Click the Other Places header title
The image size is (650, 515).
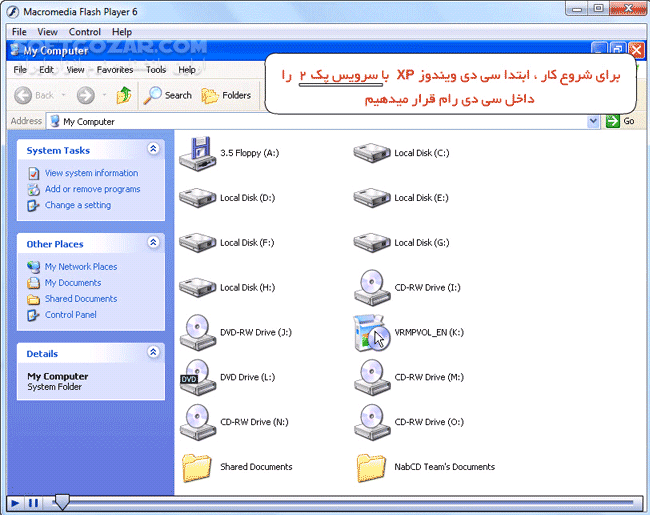coord(55,244)
